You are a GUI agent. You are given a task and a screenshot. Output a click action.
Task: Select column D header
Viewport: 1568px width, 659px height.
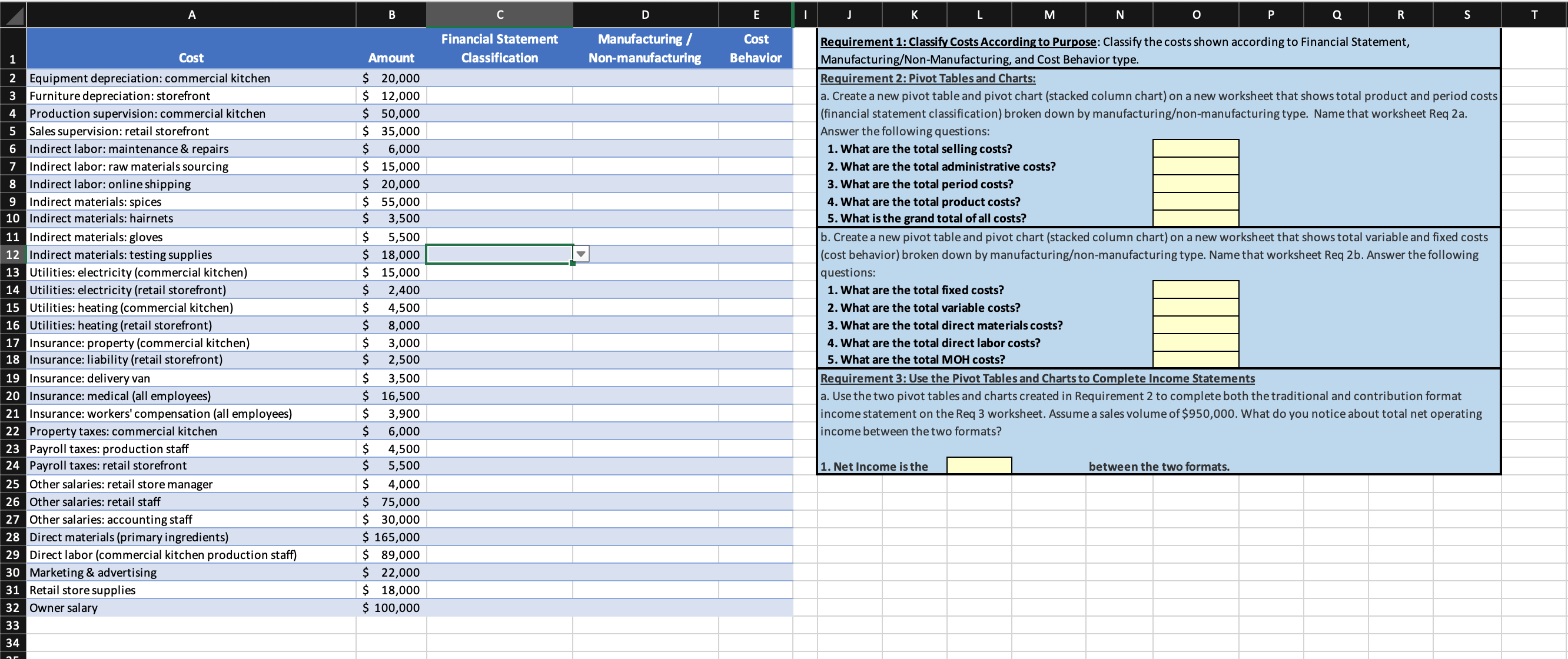645,15
